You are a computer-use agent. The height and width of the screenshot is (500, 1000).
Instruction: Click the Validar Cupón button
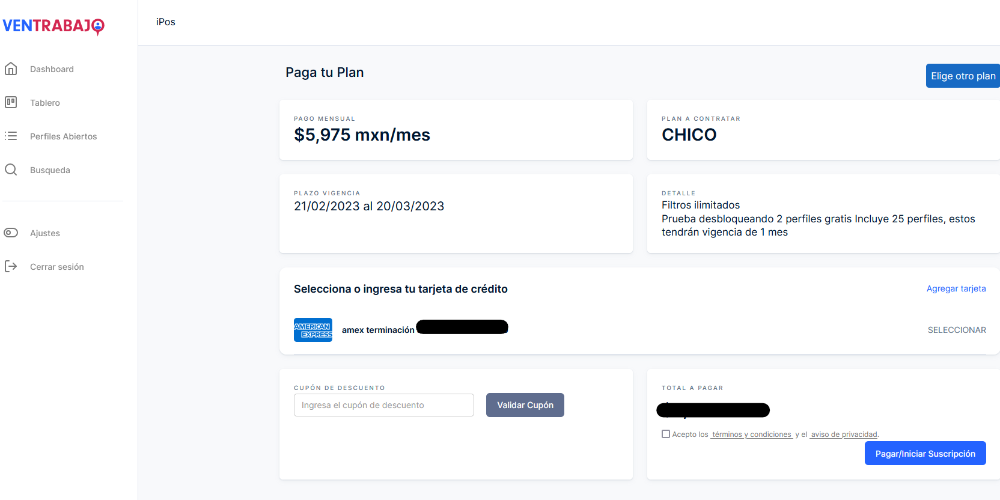pyautogui.click(x=525, y=405)
